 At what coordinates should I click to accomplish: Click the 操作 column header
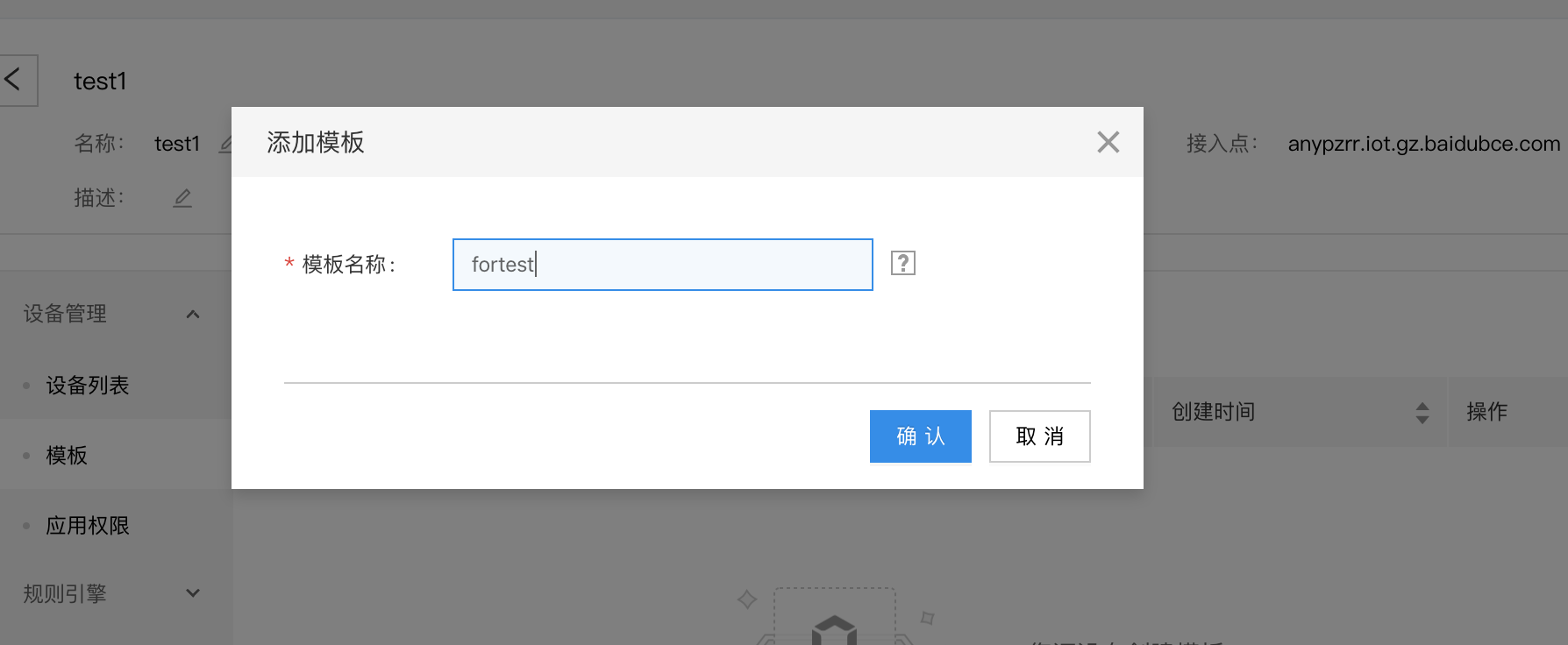[1487, 412]
